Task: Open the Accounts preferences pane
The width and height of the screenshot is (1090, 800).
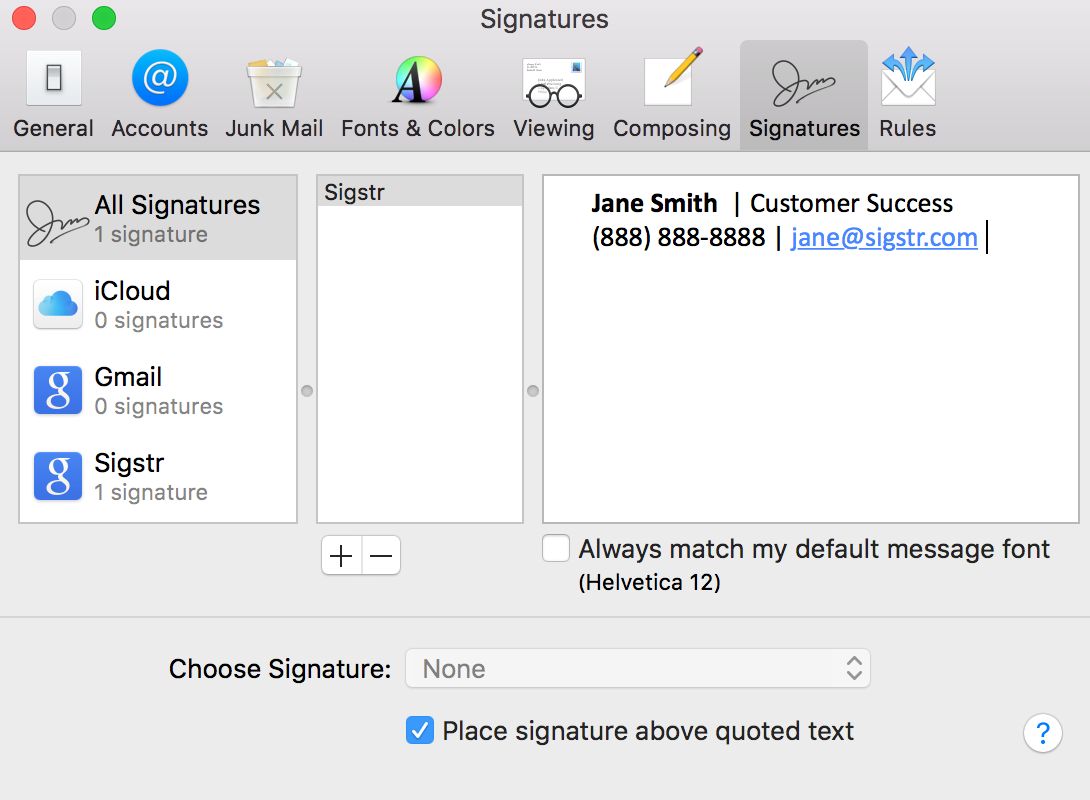Action: (160, 95)
